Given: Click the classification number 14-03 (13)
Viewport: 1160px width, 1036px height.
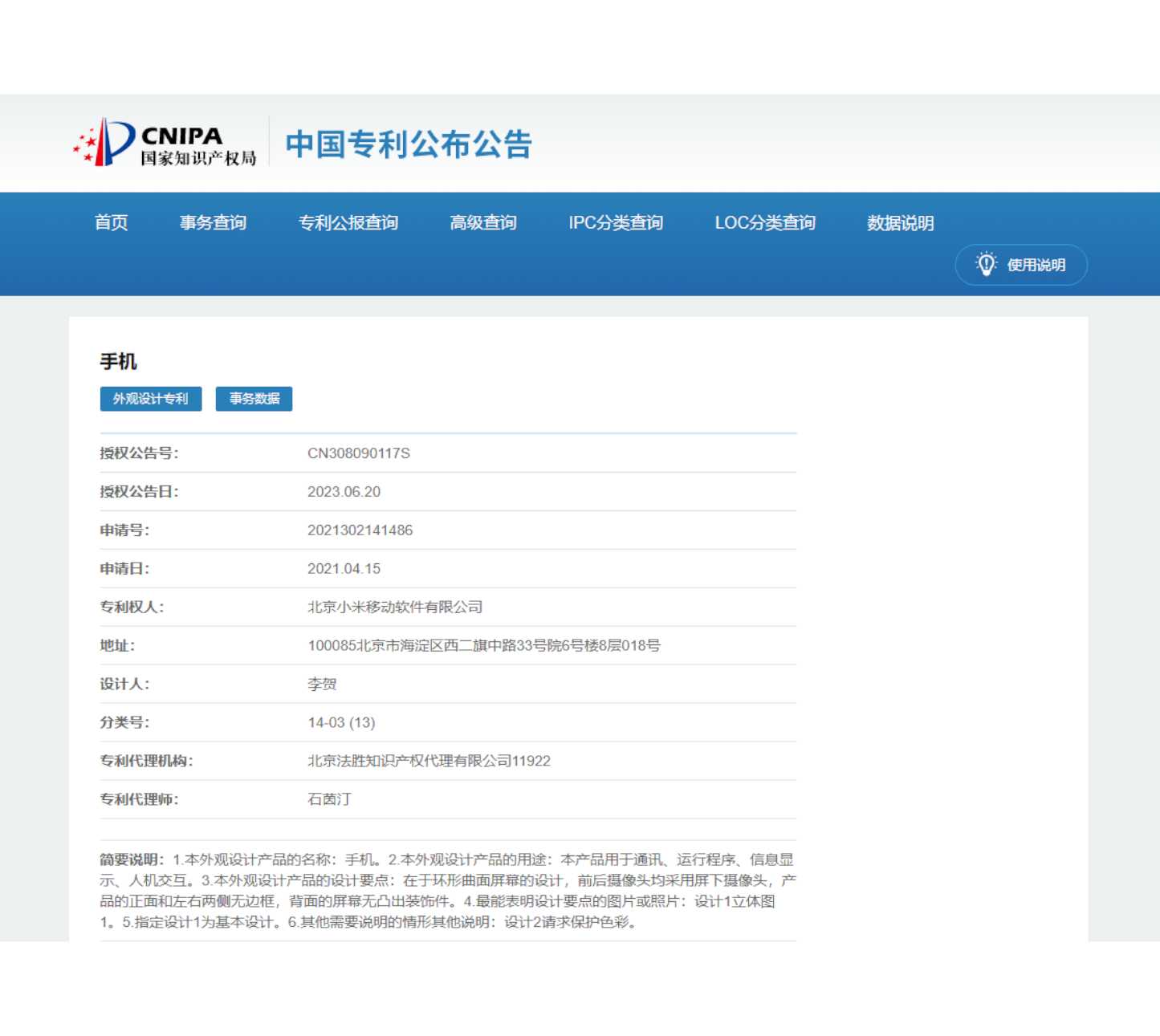Looking at the screenshot, I should [x=341, y=723].
